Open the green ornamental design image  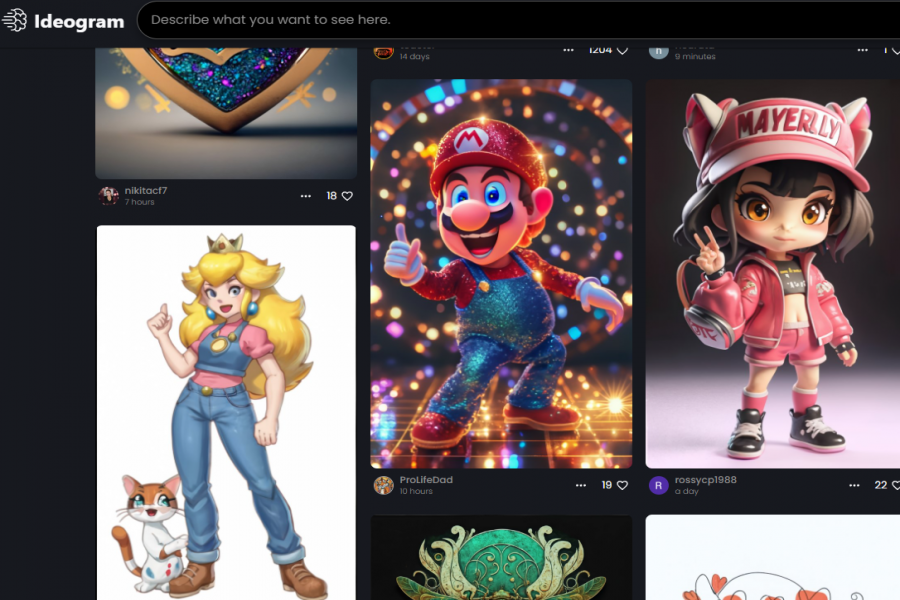pos(501,560)
